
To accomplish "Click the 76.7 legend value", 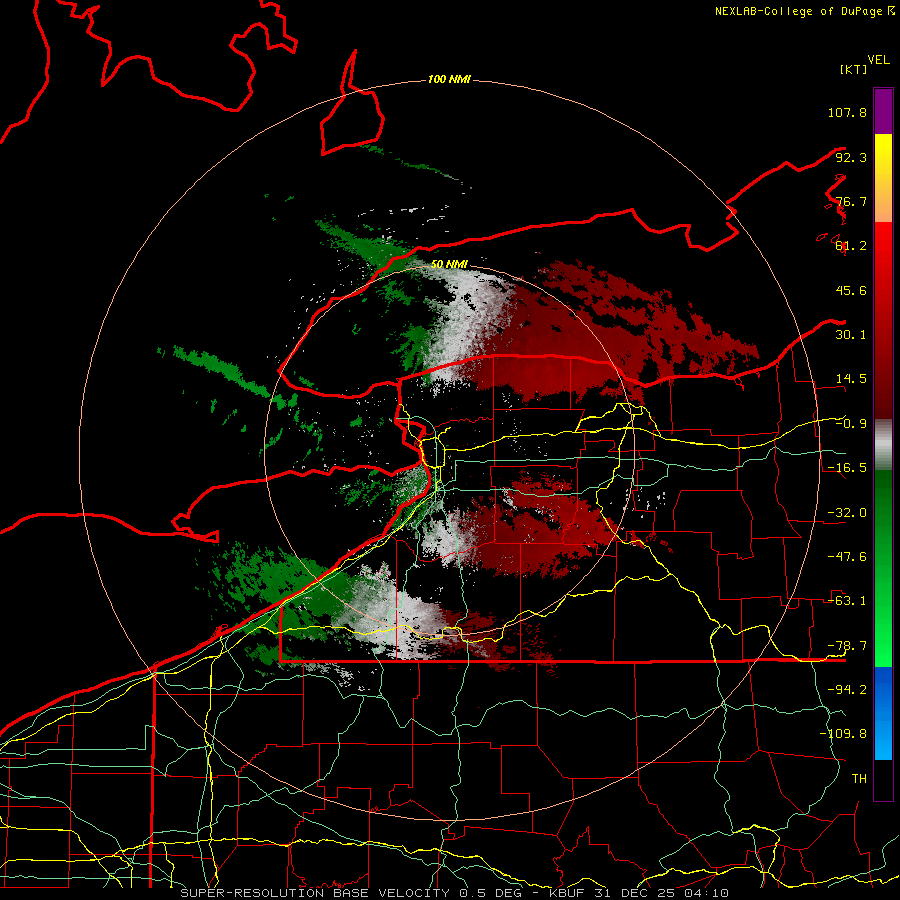I will tap(851, 201).
